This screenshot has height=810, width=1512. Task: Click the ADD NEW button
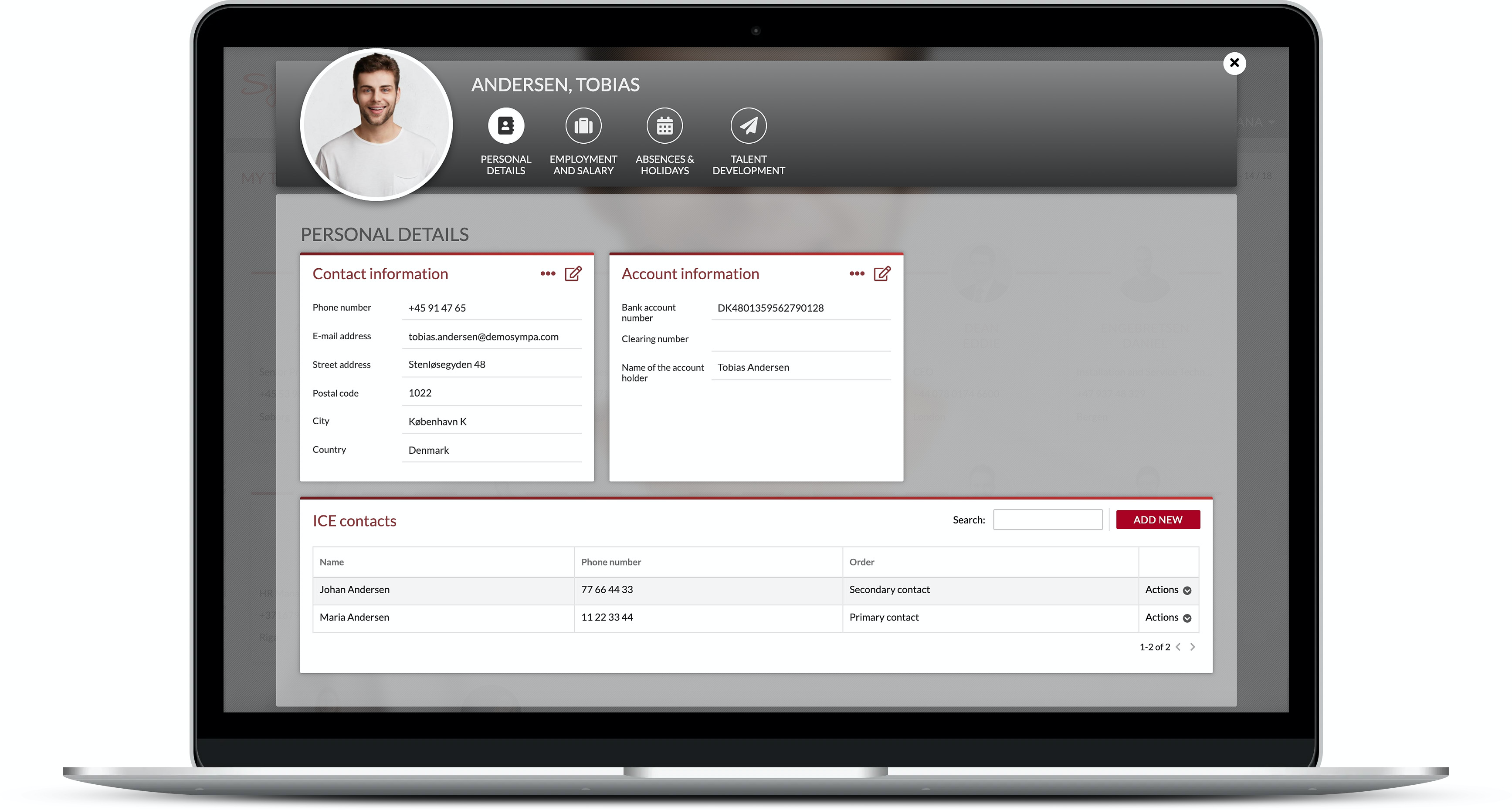pos(1157,520)
